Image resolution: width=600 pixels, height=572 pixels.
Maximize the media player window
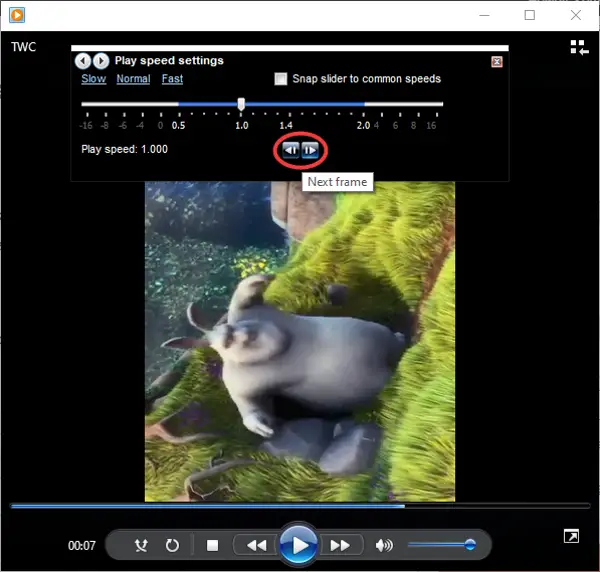[x=530, y=15]
